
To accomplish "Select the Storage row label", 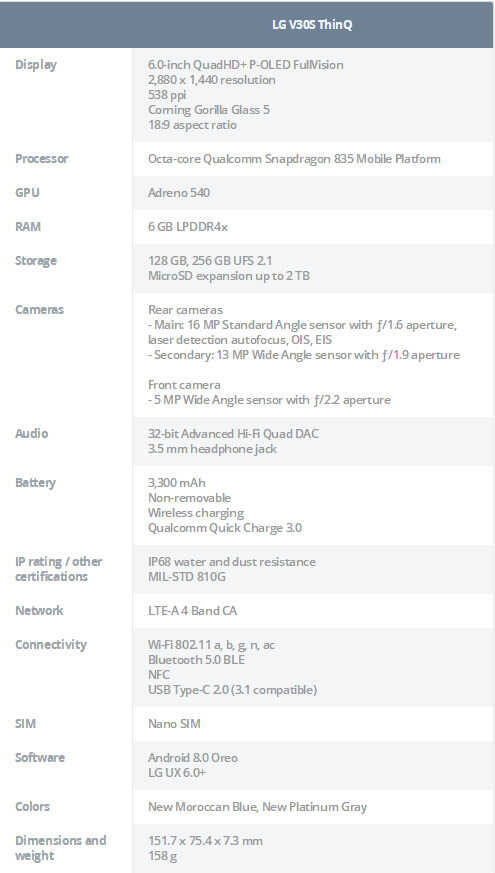I will point(36,261).
